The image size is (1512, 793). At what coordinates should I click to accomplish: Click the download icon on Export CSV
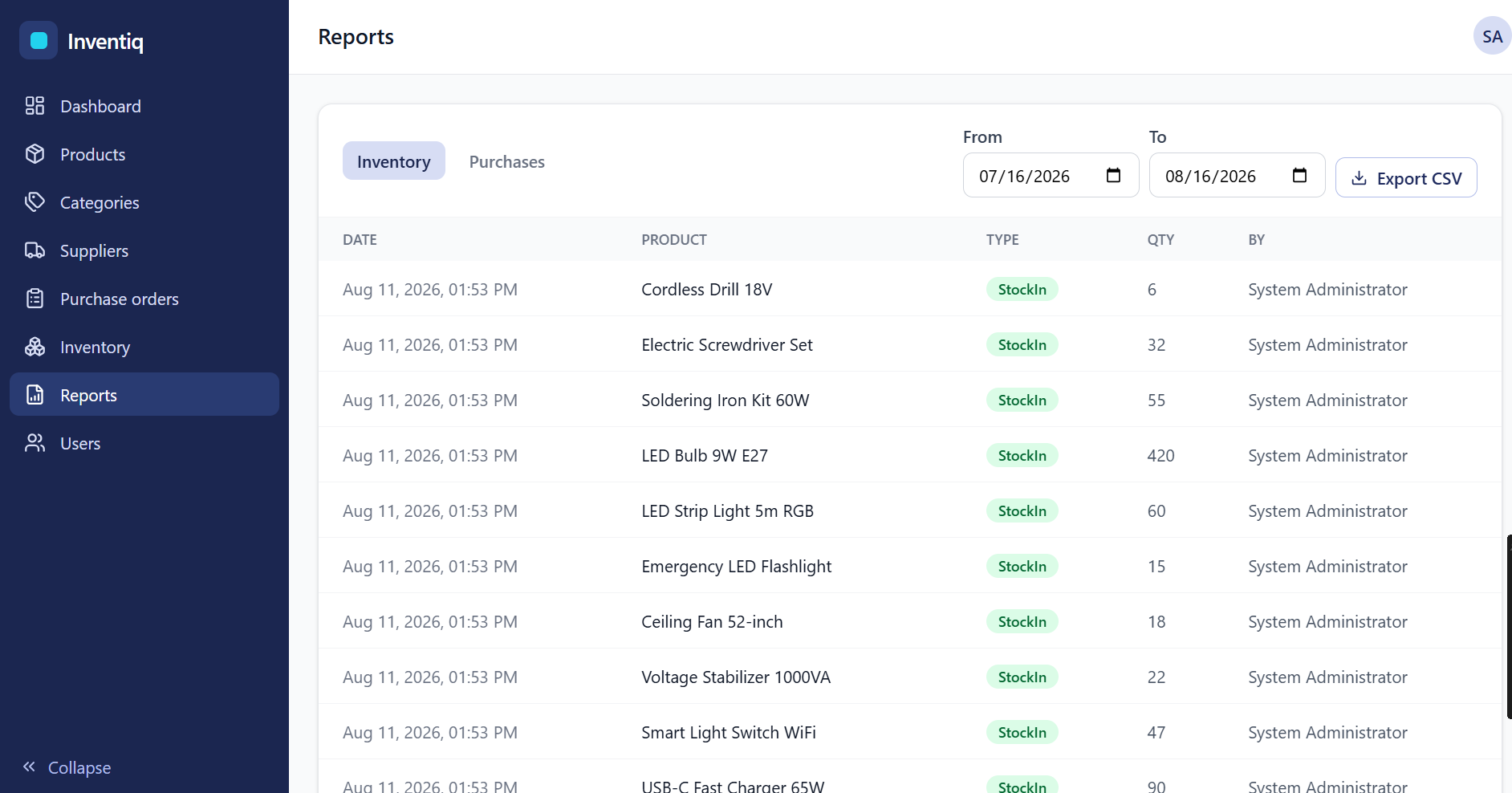click(1359, 178)
